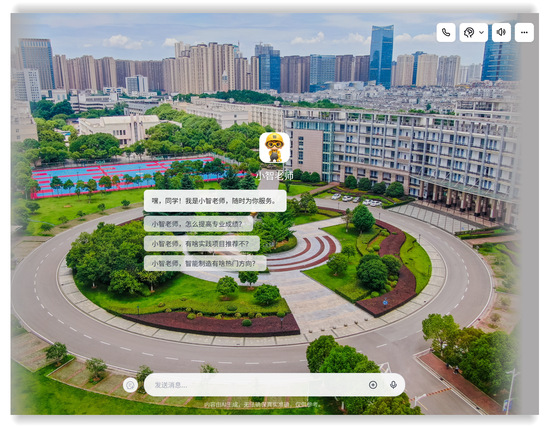
Task: Choose suggestion 小智老师，怎么提高专业成绩?
Action: point(198,224)
